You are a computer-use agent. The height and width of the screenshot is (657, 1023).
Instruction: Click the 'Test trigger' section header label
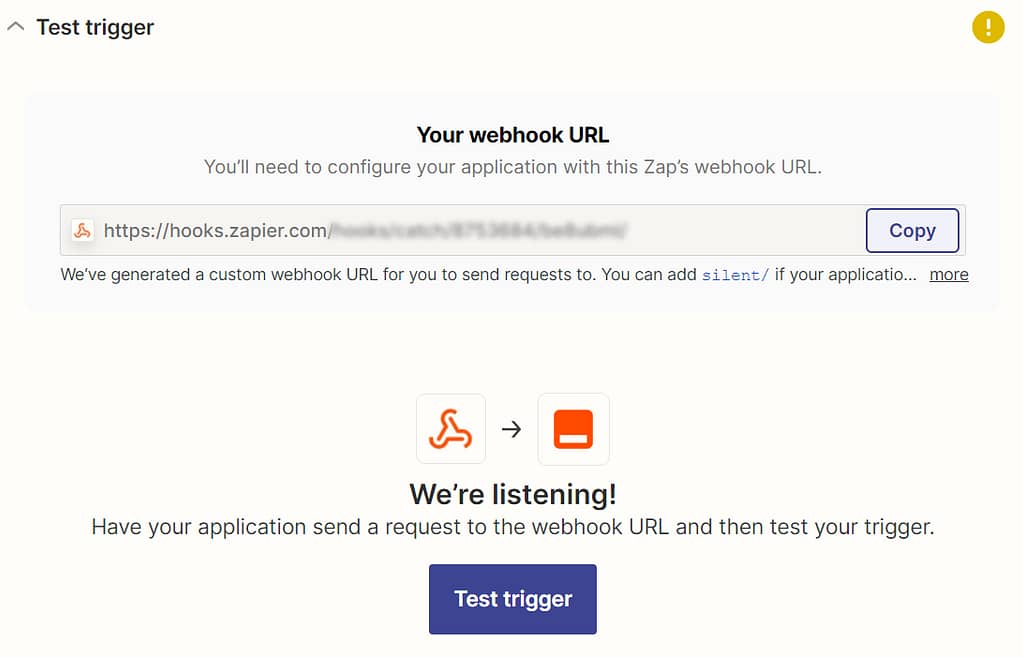95,27
